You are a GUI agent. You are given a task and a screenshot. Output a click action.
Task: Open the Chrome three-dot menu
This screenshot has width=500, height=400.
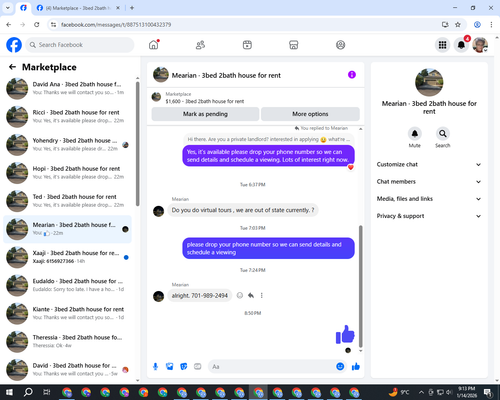[x=491, y=24]
